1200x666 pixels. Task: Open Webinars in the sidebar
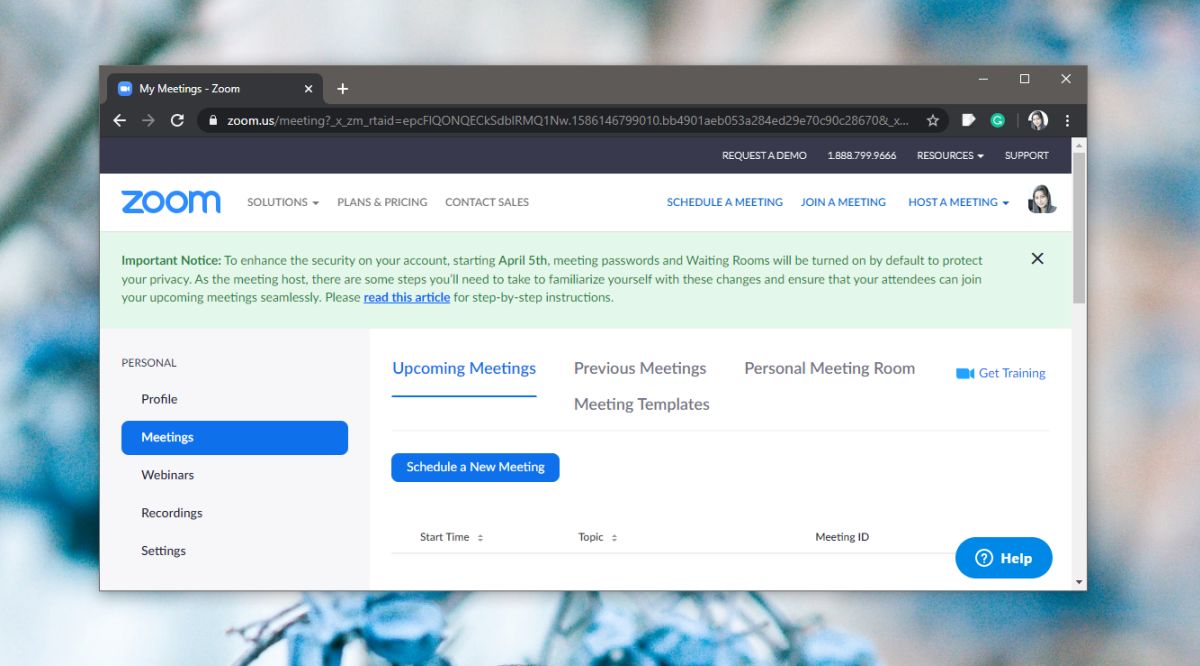(168, 475)
